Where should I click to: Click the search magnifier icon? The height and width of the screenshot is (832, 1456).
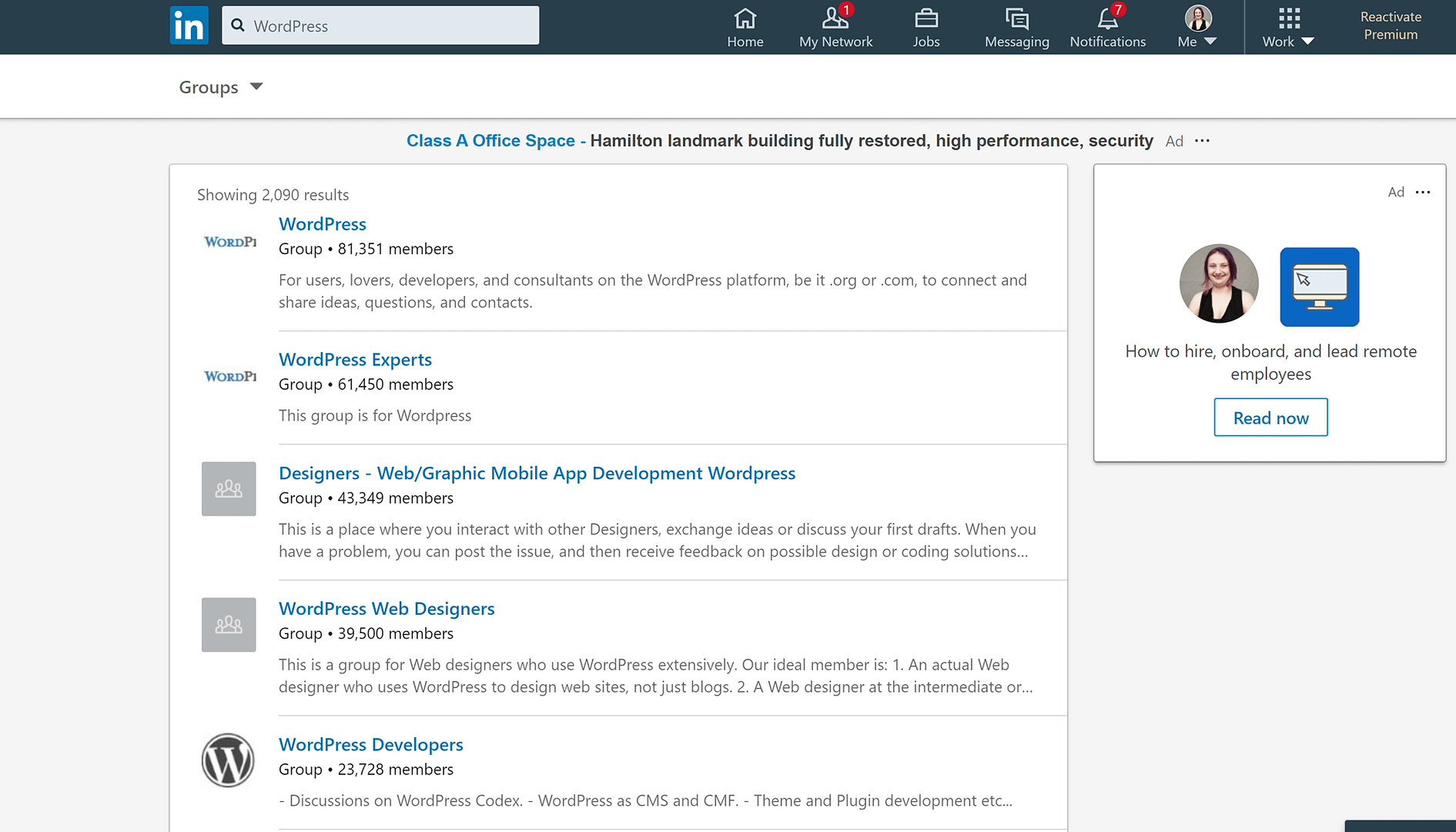[x=238, y=25]
